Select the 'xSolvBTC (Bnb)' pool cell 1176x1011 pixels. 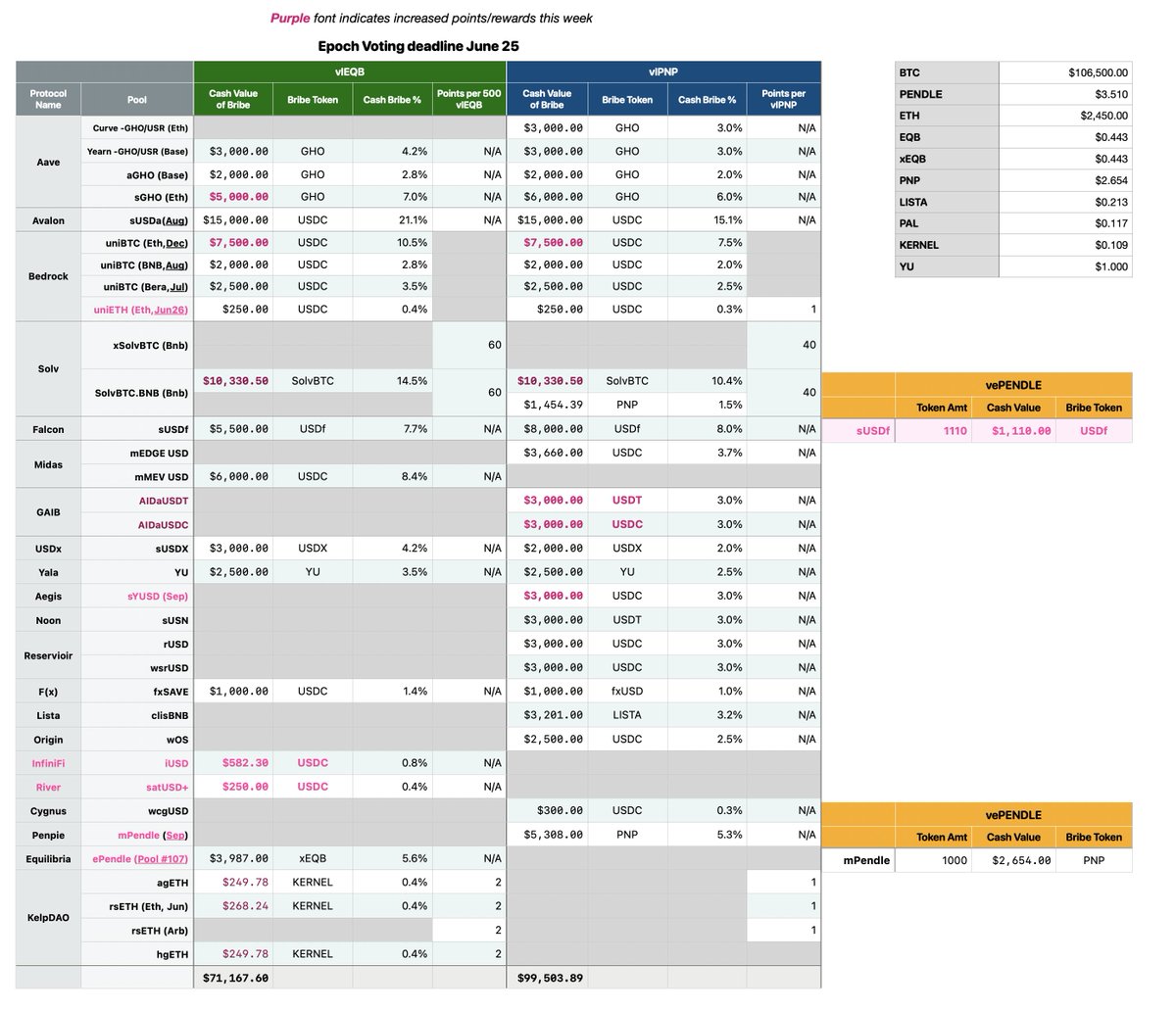137,345
